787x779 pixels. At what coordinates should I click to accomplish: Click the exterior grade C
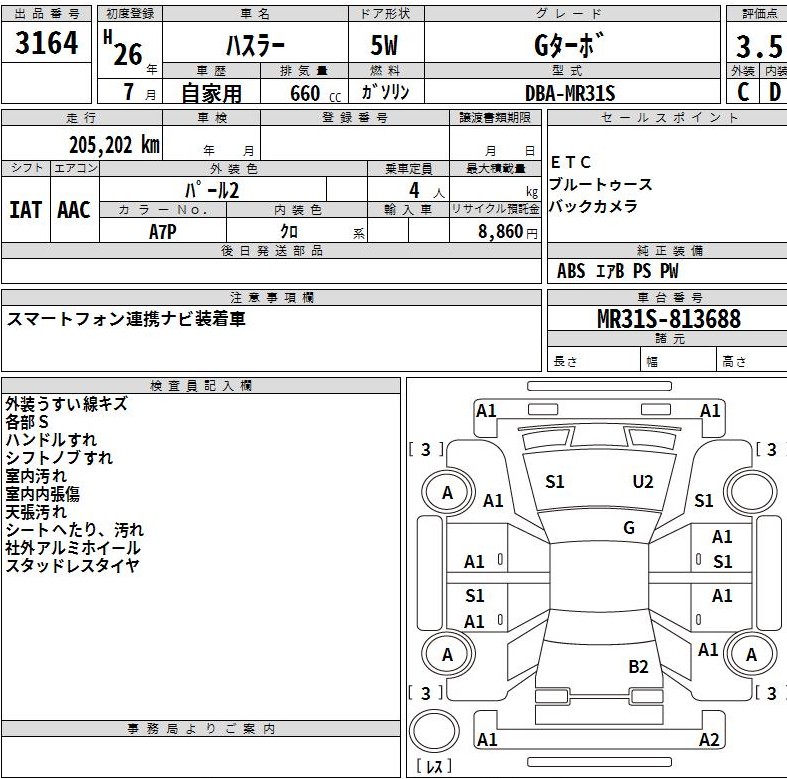743,92
